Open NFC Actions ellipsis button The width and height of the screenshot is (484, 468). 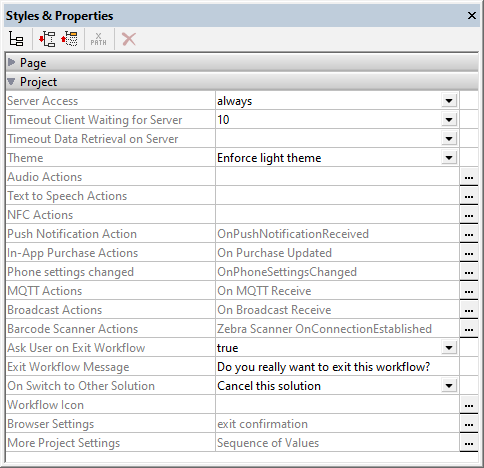click(x=469, y=215)
